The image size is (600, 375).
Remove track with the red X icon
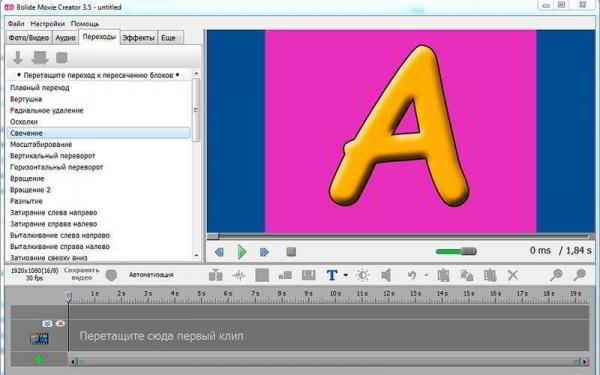[60, 324]
